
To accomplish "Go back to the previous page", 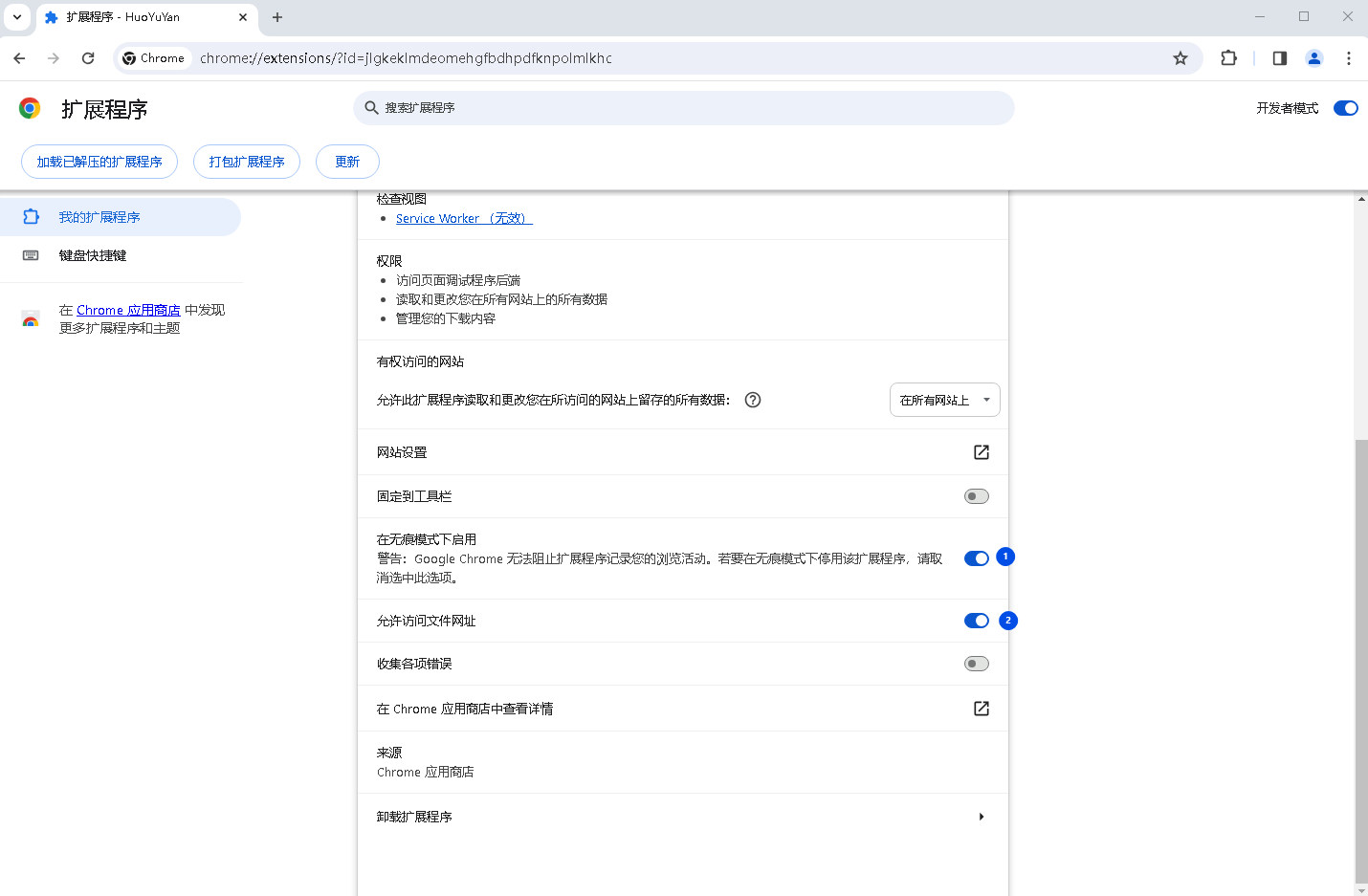I will [19, 58].
